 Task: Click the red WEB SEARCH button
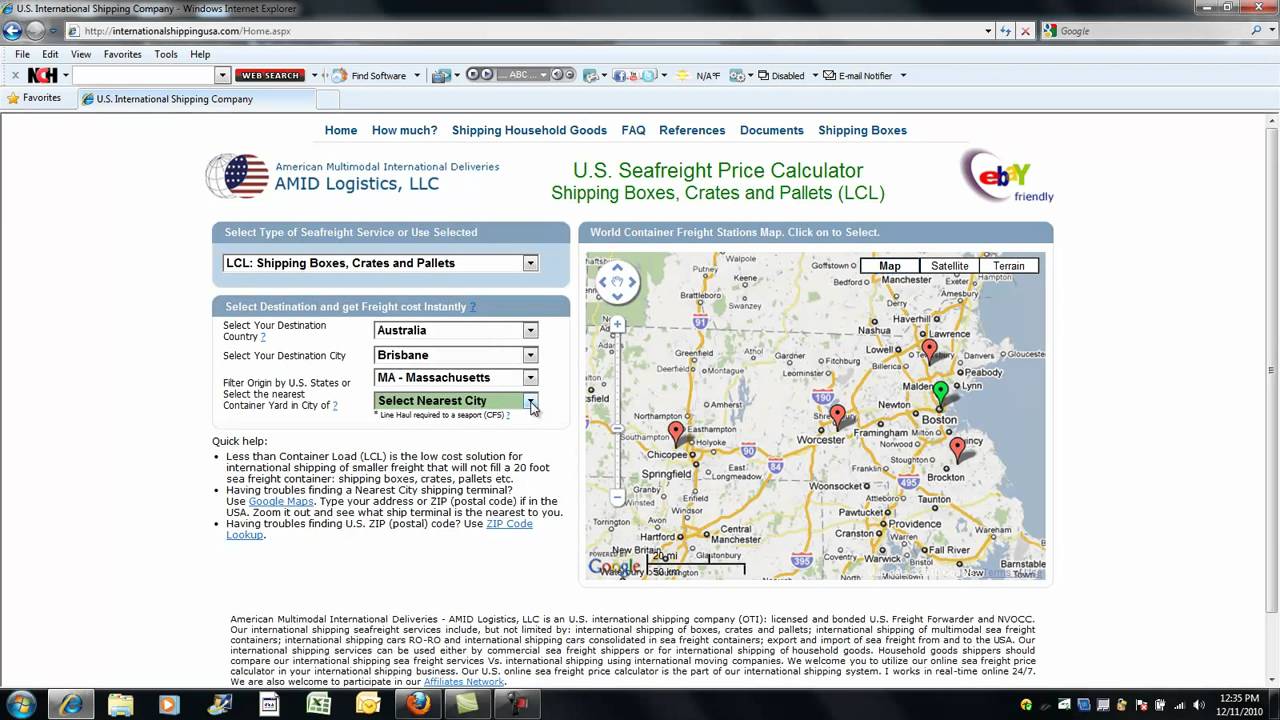coord(270,75)
